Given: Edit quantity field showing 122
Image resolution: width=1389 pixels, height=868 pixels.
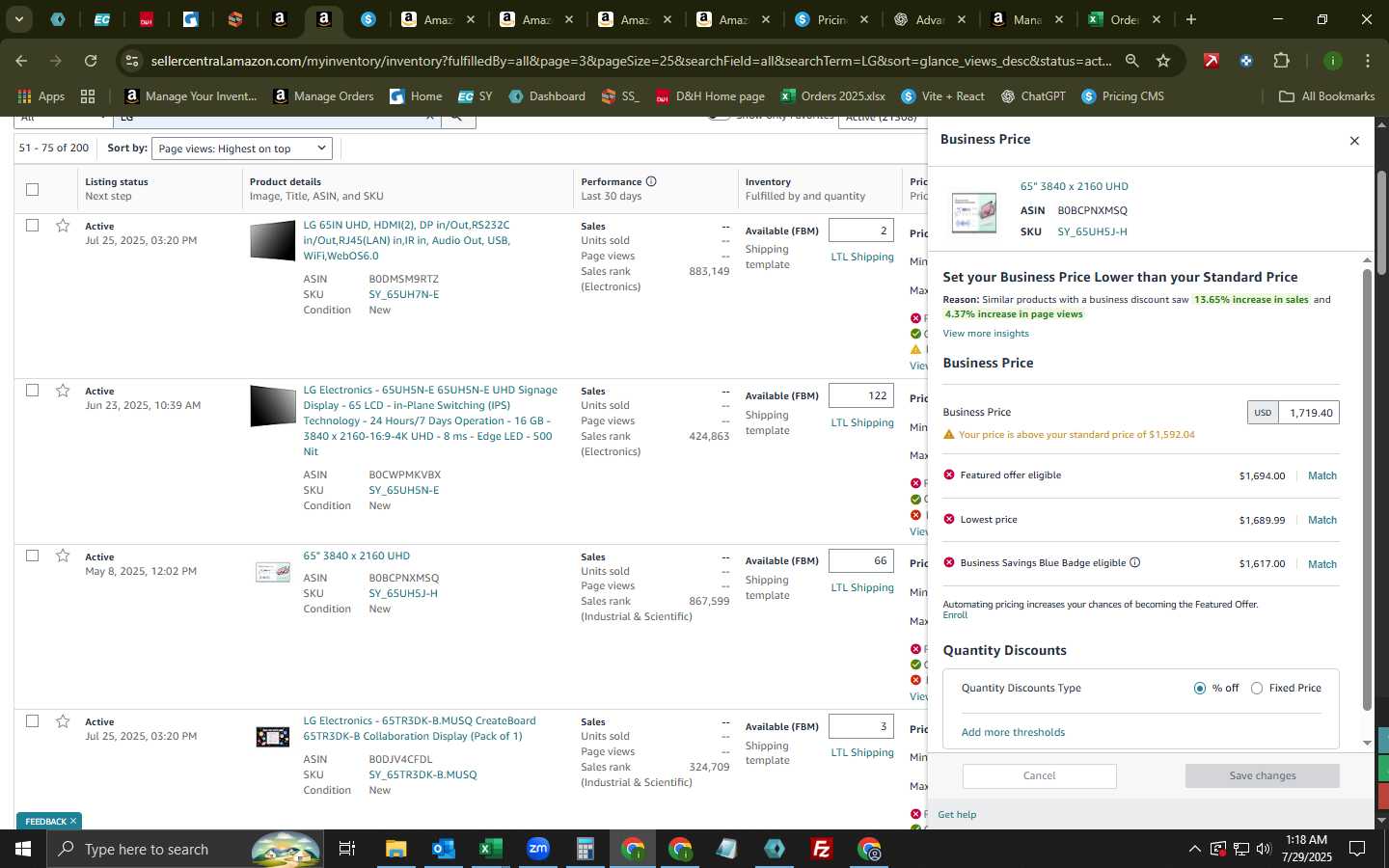Looking at the screenshot, I should (x=861, y=395).
